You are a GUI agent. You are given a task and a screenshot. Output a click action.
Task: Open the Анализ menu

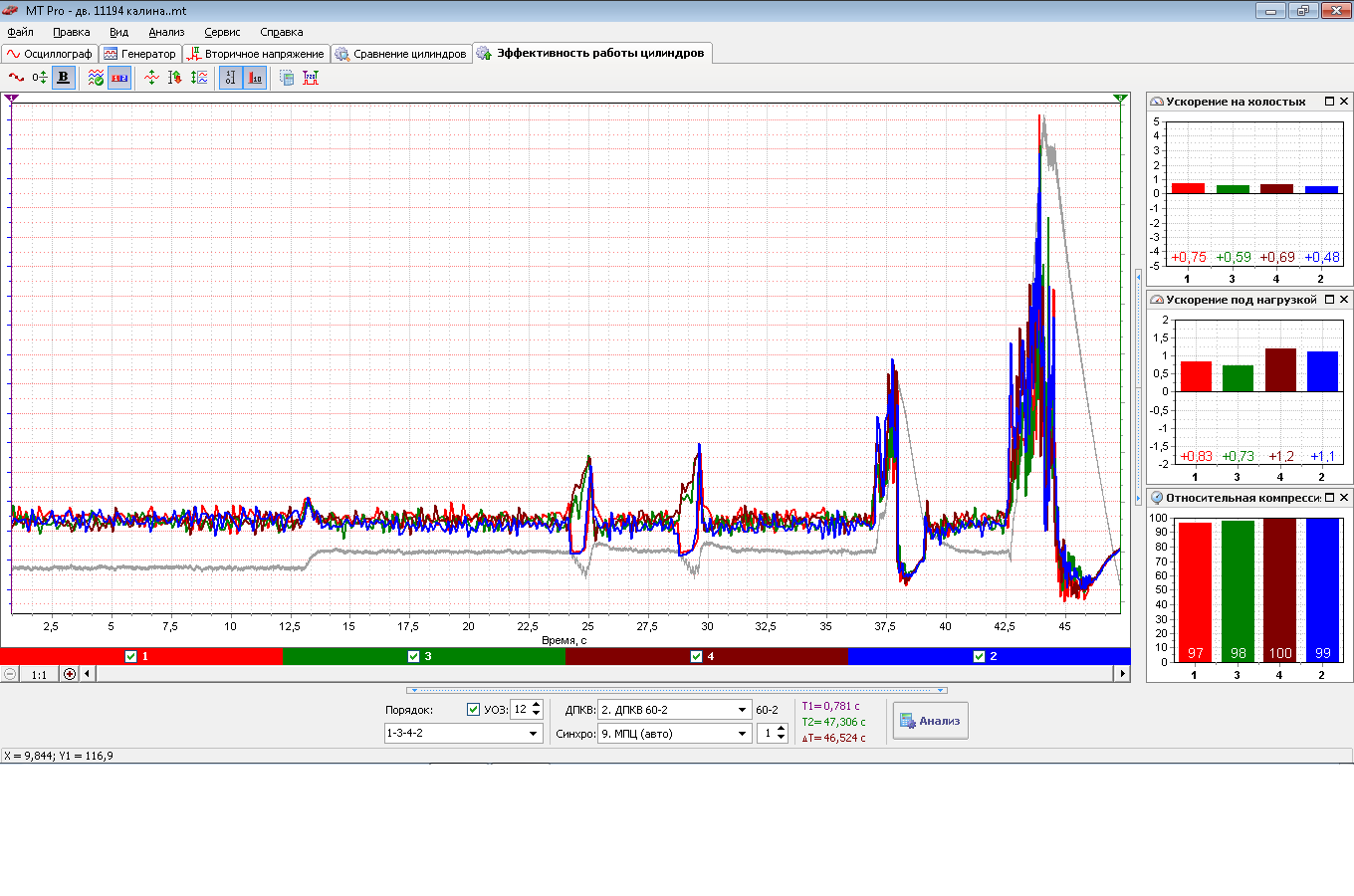click(166, 32)
